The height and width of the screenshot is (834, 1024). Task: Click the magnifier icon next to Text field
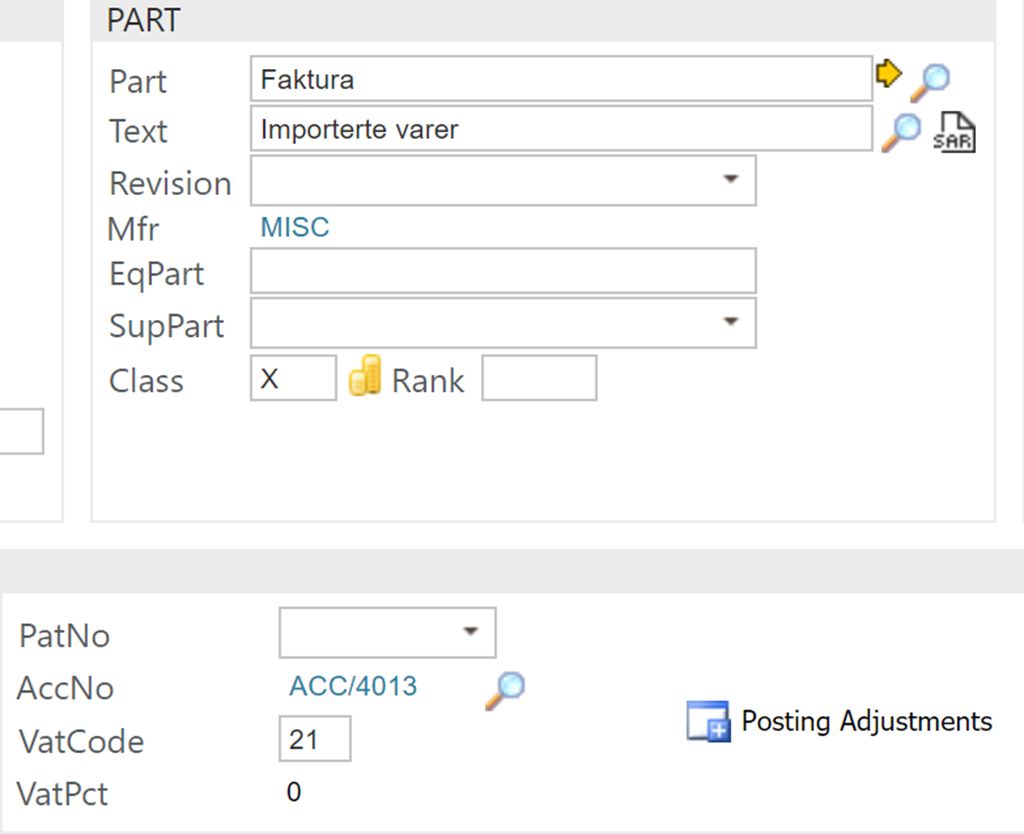click(x=900, y=132)
